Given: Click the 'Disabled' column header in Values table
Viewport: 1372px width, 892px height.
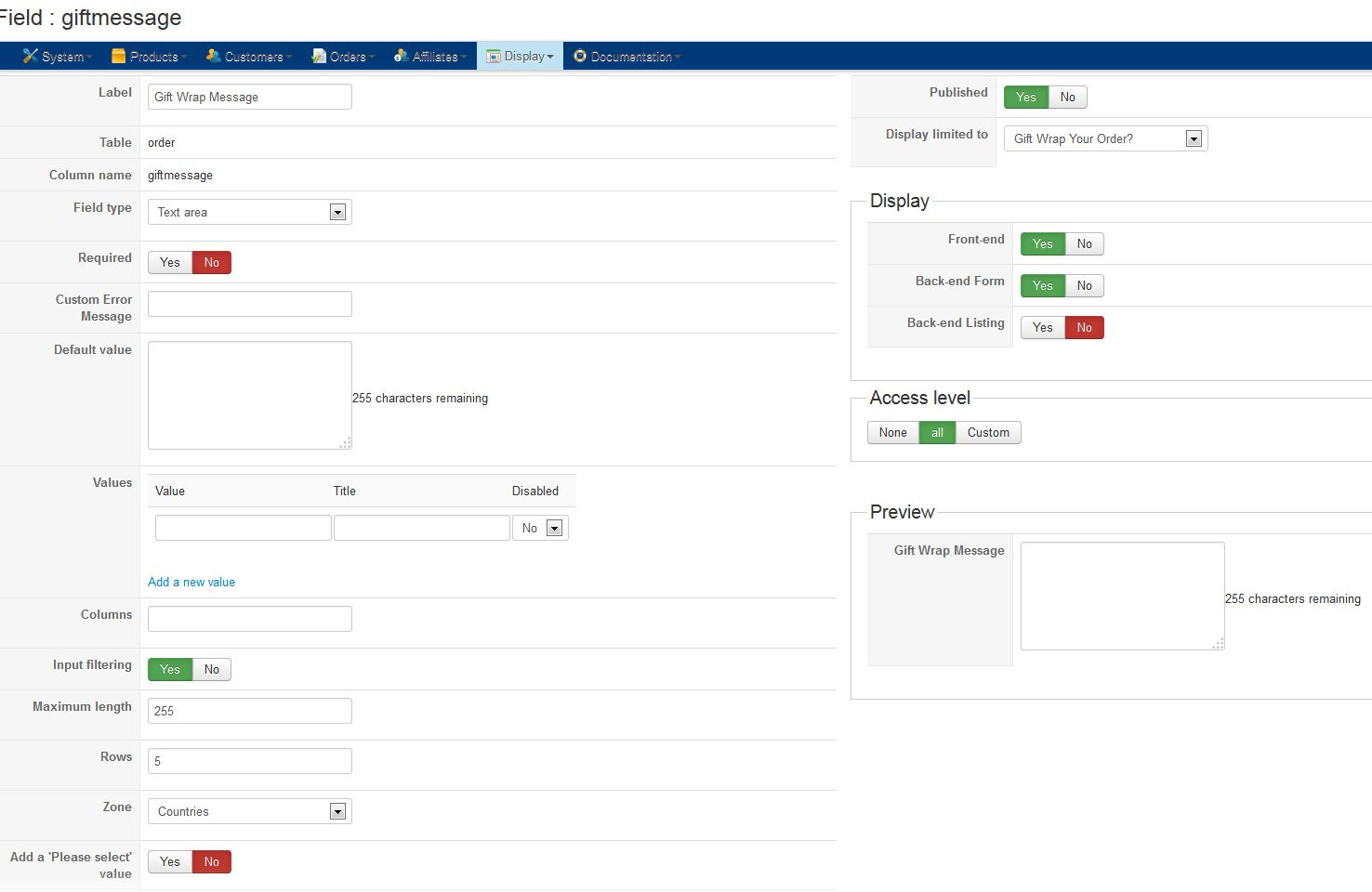Looking at the screenshot, I should click(x=535, y=492).
